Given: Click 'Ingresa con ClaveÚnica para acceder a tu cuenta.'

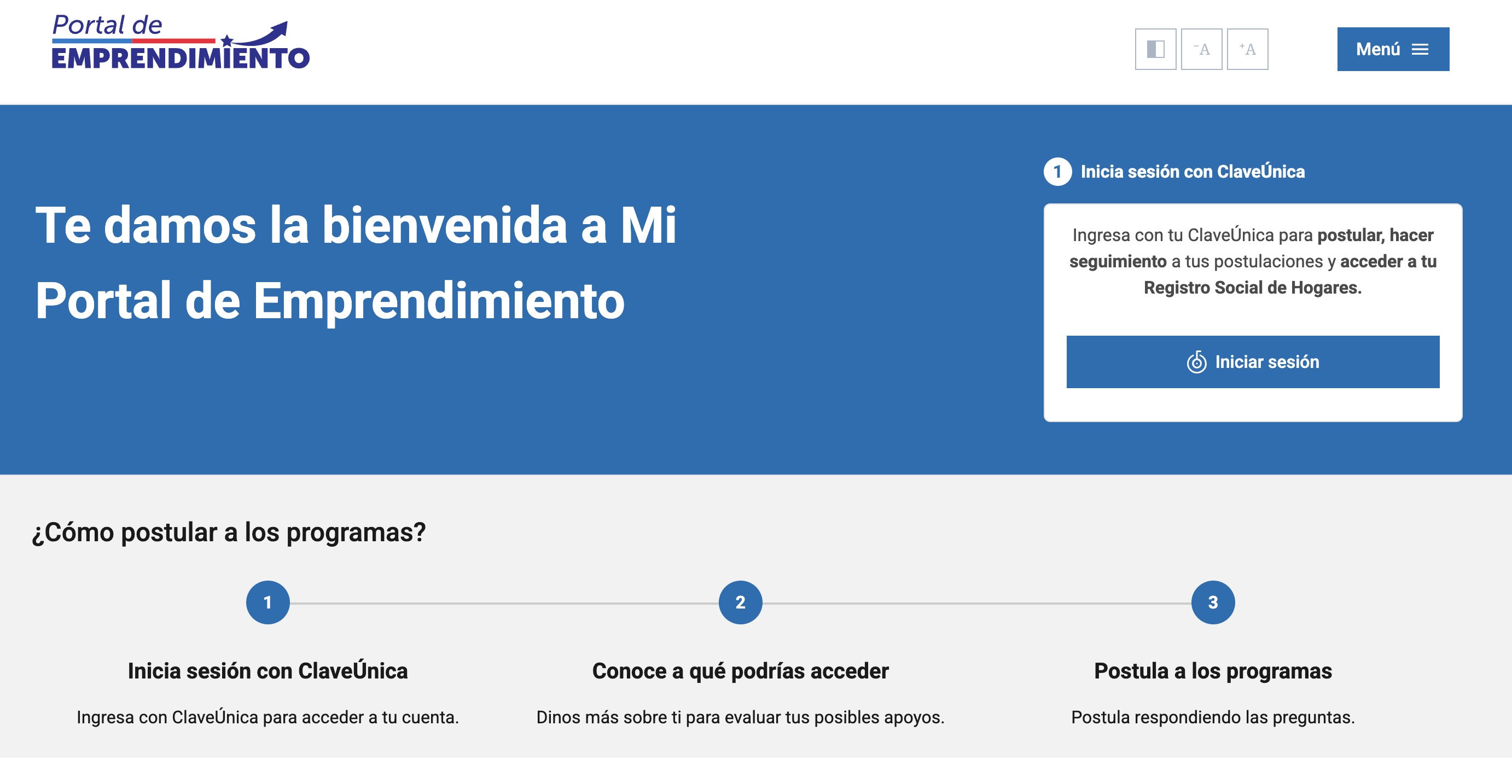Looking at the screenshot, I should (267, 717).
